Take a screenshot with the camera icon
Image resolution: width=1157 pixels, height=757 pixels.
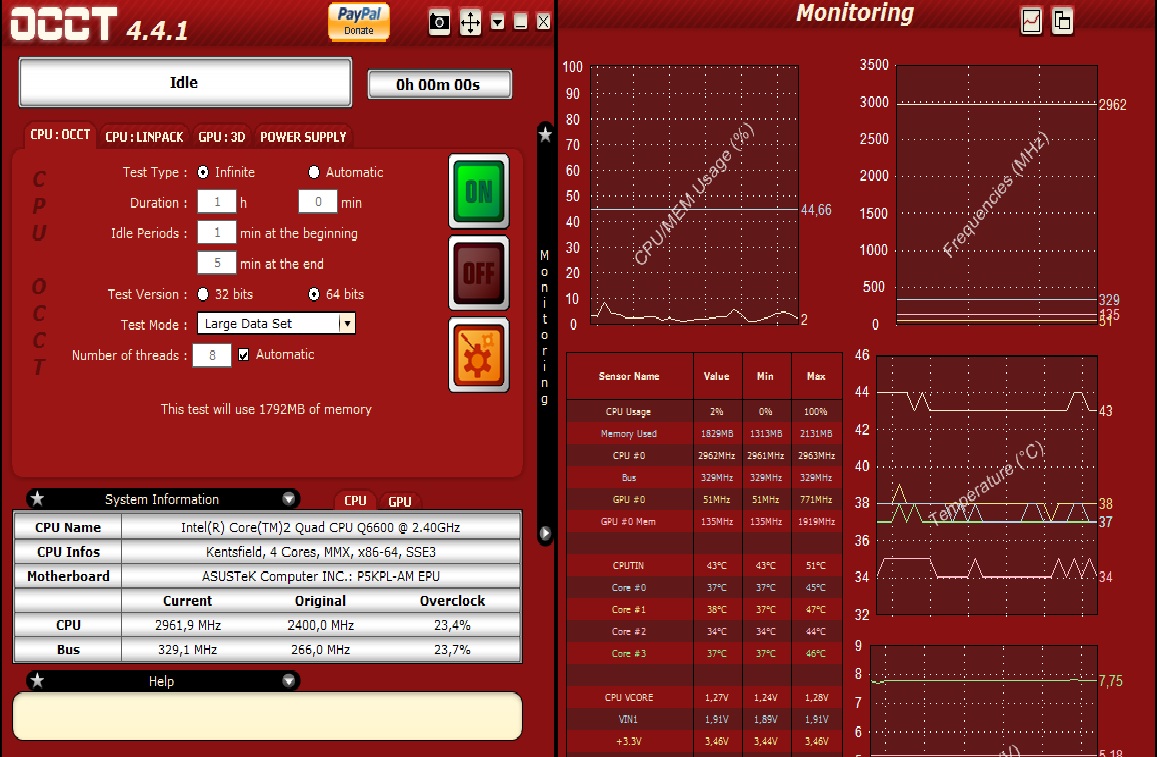(x=439, y=22)
